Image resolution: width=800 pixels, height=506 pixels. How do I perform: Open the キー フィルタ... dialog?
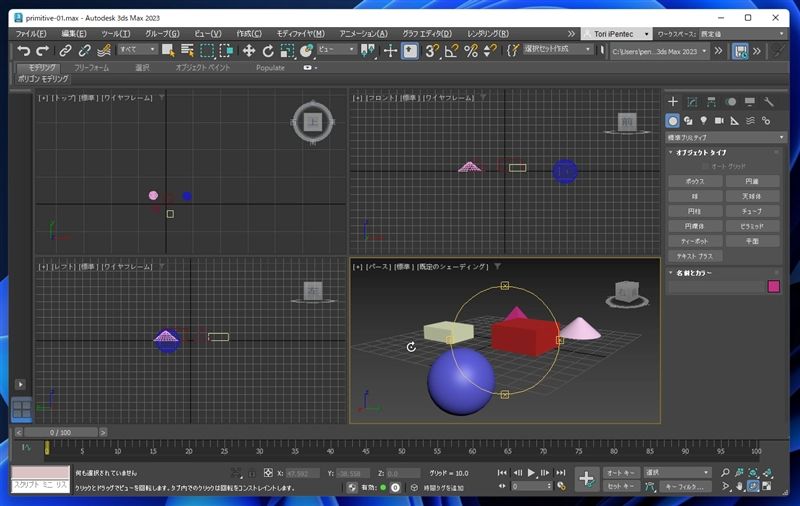687,487
